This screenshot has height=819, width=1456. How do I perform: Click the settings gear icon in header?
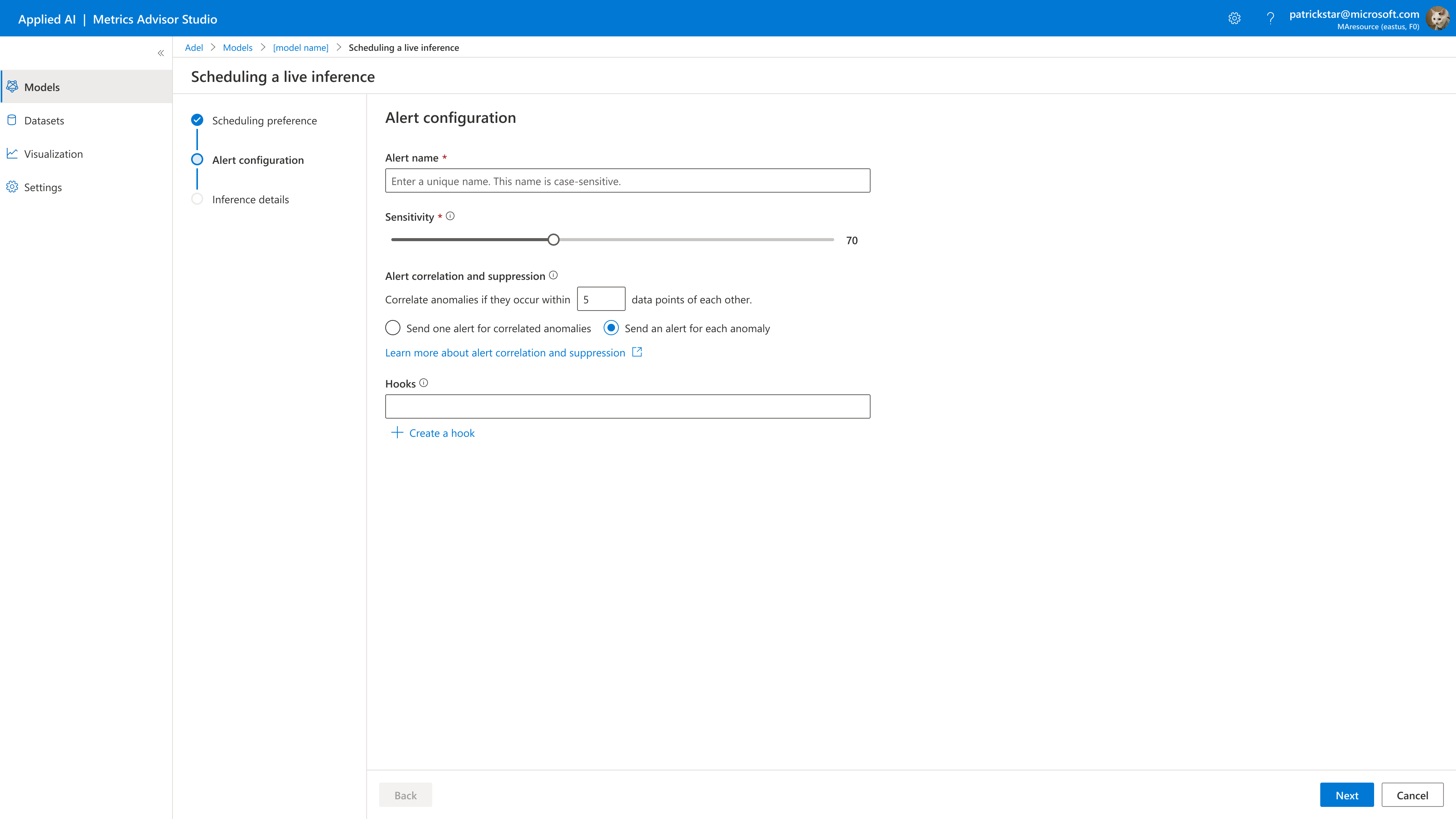coord(1235,19)
